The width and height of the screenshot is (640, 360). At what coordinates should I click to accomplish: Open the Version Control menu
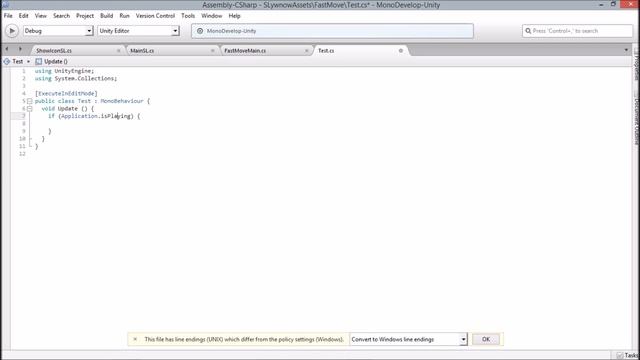[x=155, y=16]
